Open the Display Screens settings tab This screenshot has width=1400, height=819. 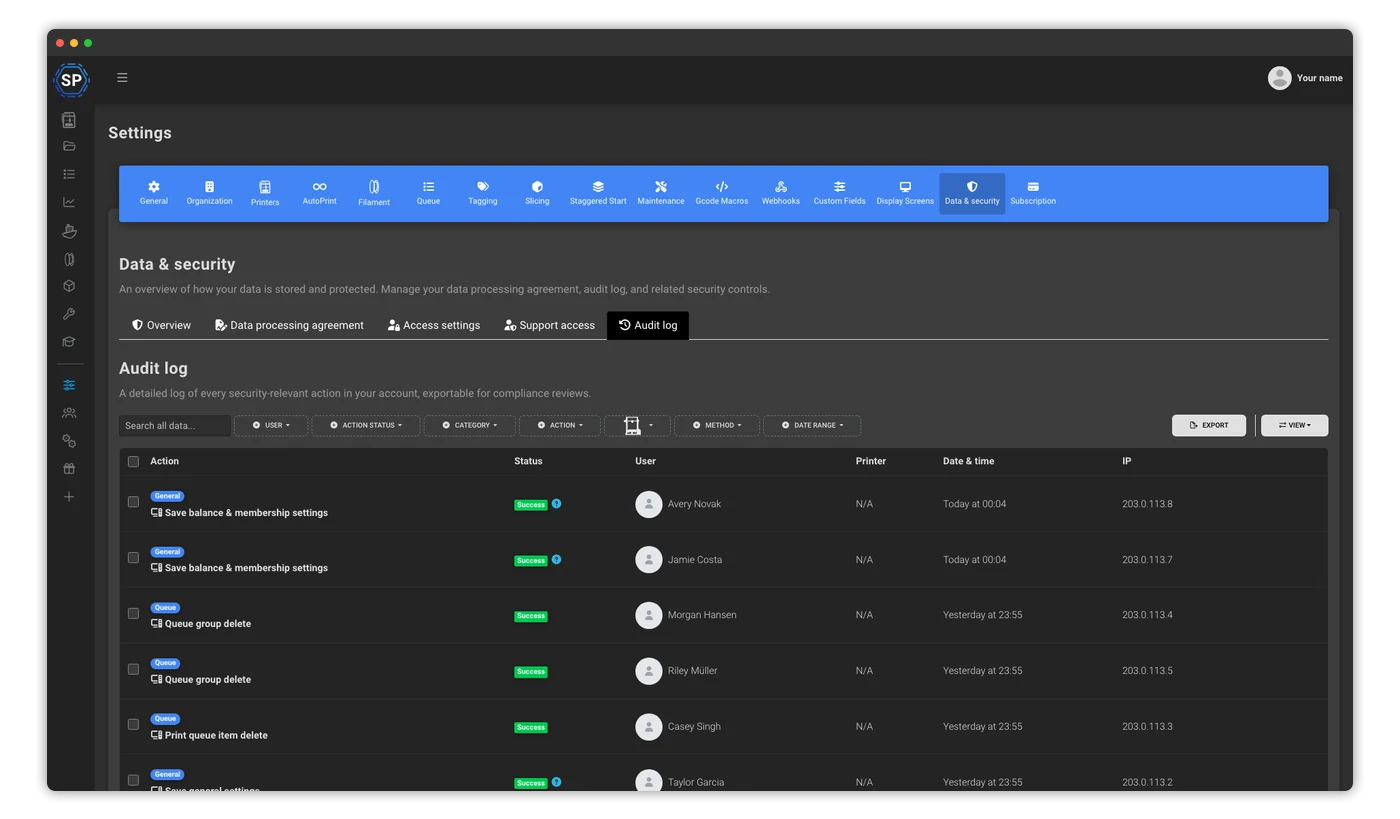(x=905, y=193)
